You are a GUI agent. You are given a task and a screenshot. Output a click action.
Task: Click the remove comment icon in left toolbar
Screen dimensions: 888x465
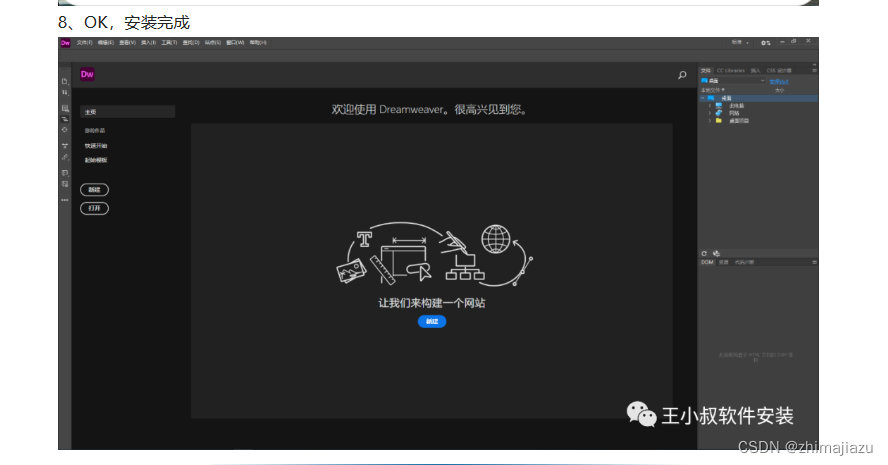[65, 184]
